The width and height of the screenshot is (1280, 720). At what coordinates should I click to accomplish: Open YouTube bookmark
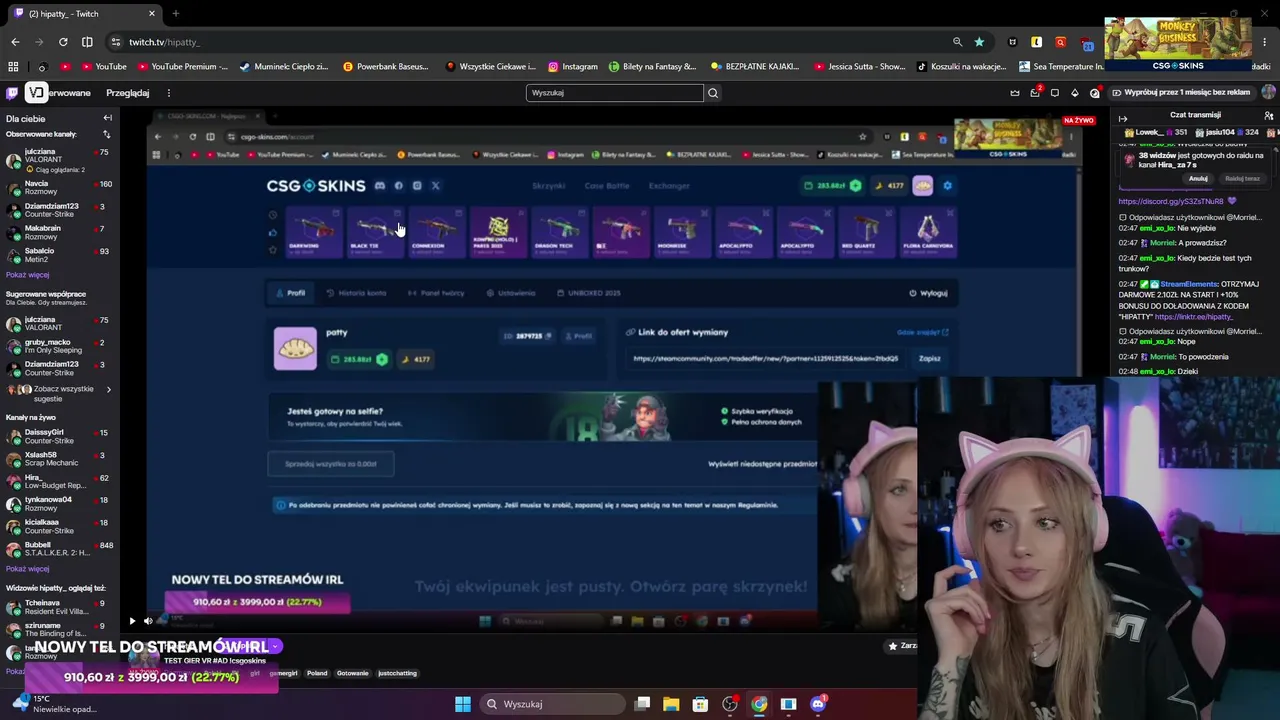103,67
